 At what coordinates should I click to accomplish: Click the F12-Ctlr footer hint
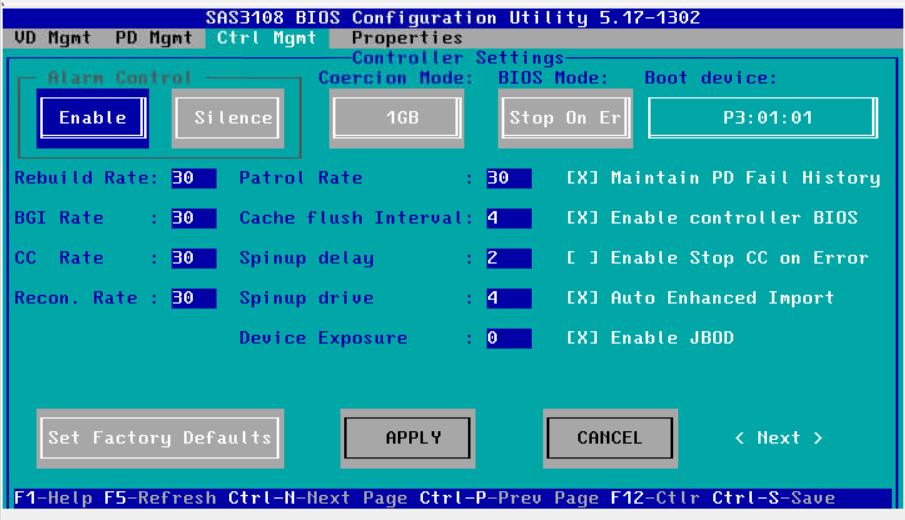(655, 498)
